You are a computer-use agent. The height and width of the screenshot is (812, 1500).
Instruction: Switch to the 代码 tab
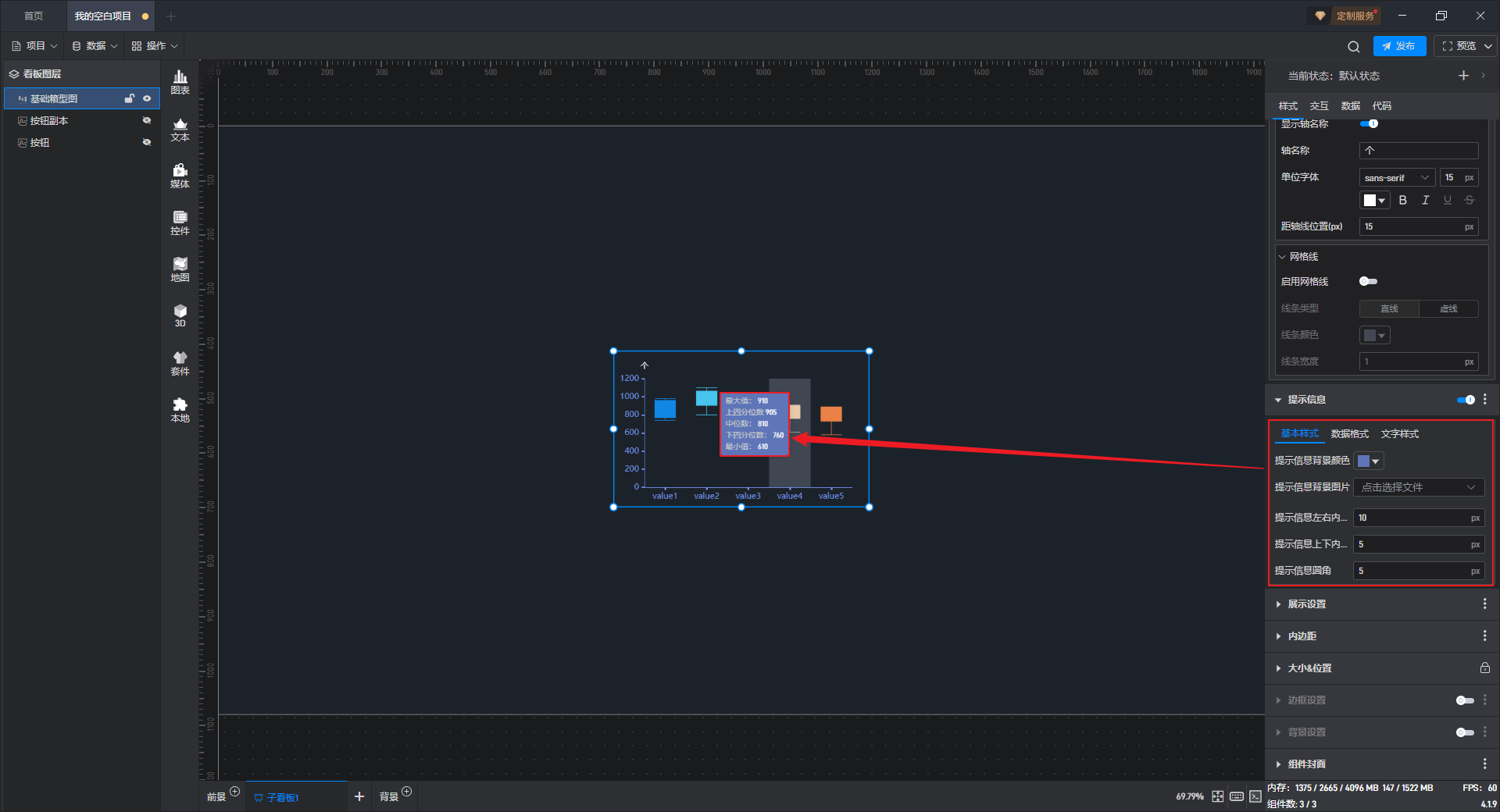[1381, 106]
